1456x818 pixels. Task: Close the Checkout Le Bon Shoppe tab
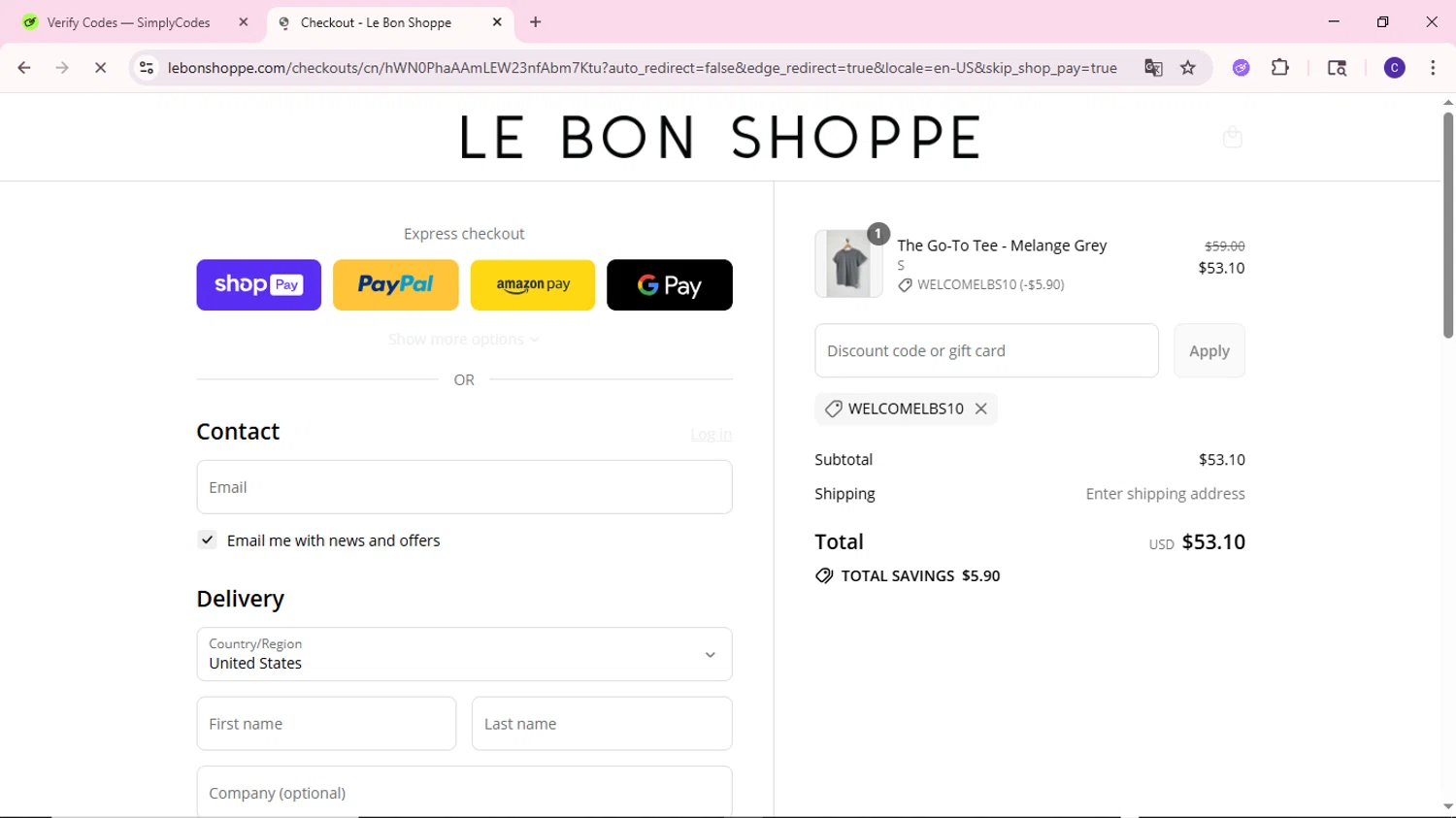(x=497, y=22)
